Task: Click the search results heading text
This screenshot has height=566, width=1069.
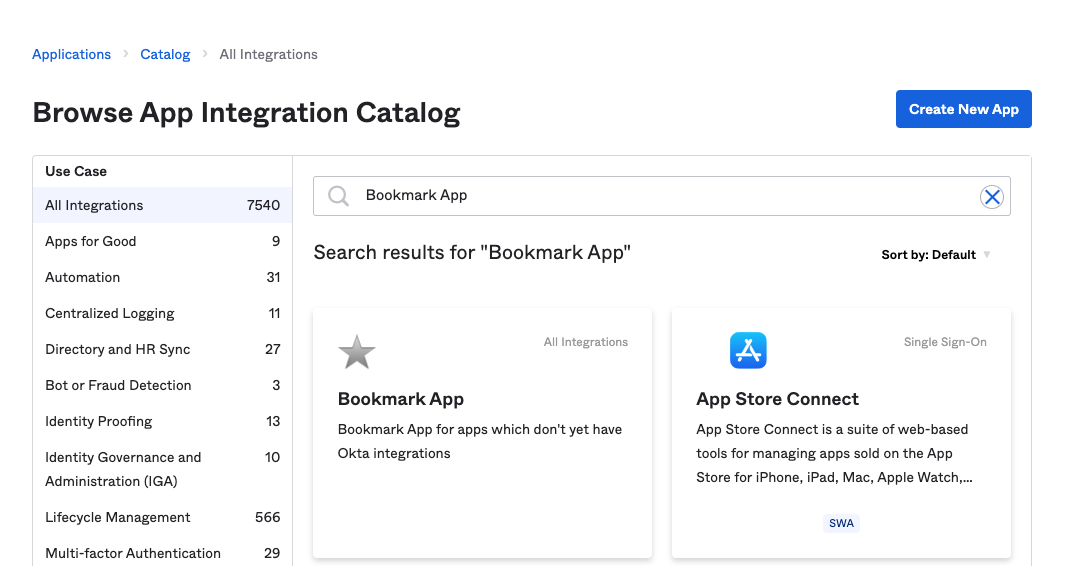Action: [x=472, y=253]
